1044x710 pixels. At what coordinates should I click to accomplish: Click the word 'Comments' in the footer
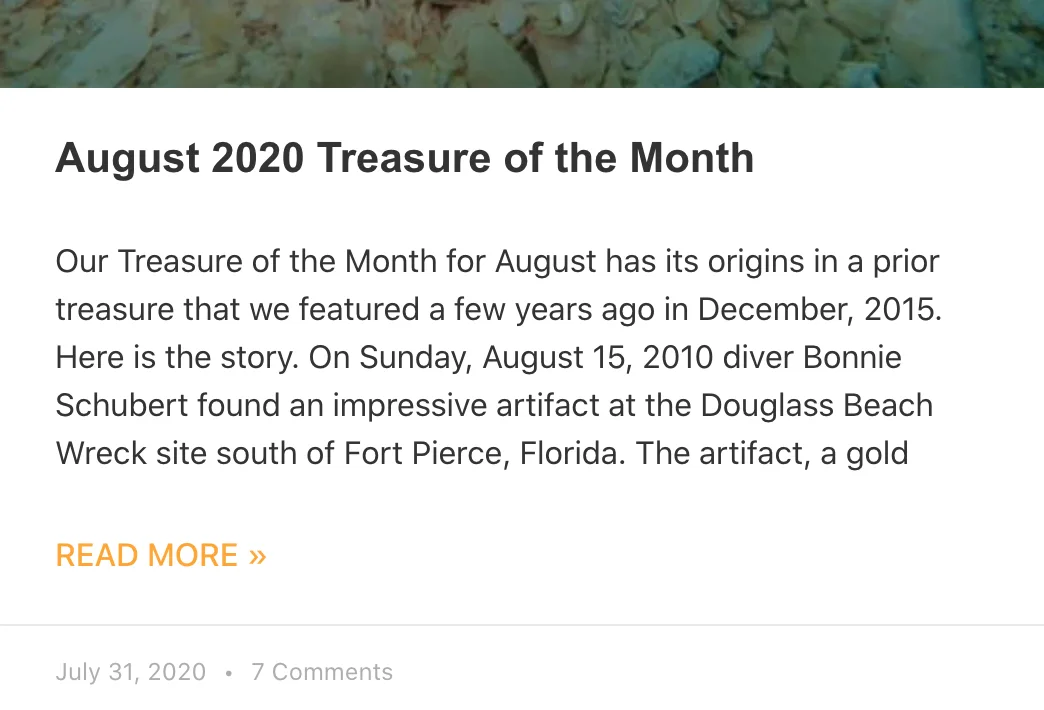(x=332, y=672)
